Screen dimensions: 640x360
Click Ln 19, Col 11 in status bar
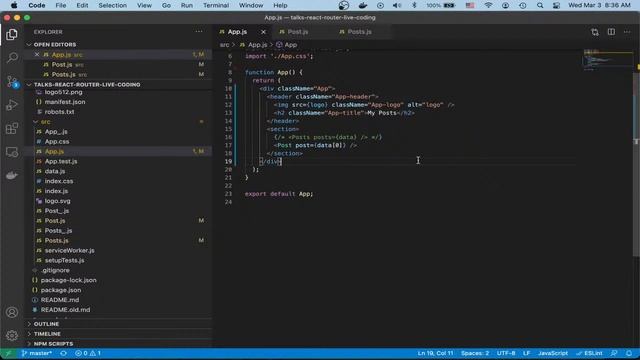(435, 353)
